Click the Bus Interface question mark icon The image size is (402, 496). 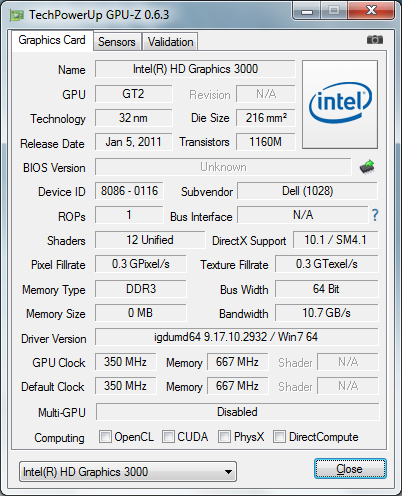point(375,215)
